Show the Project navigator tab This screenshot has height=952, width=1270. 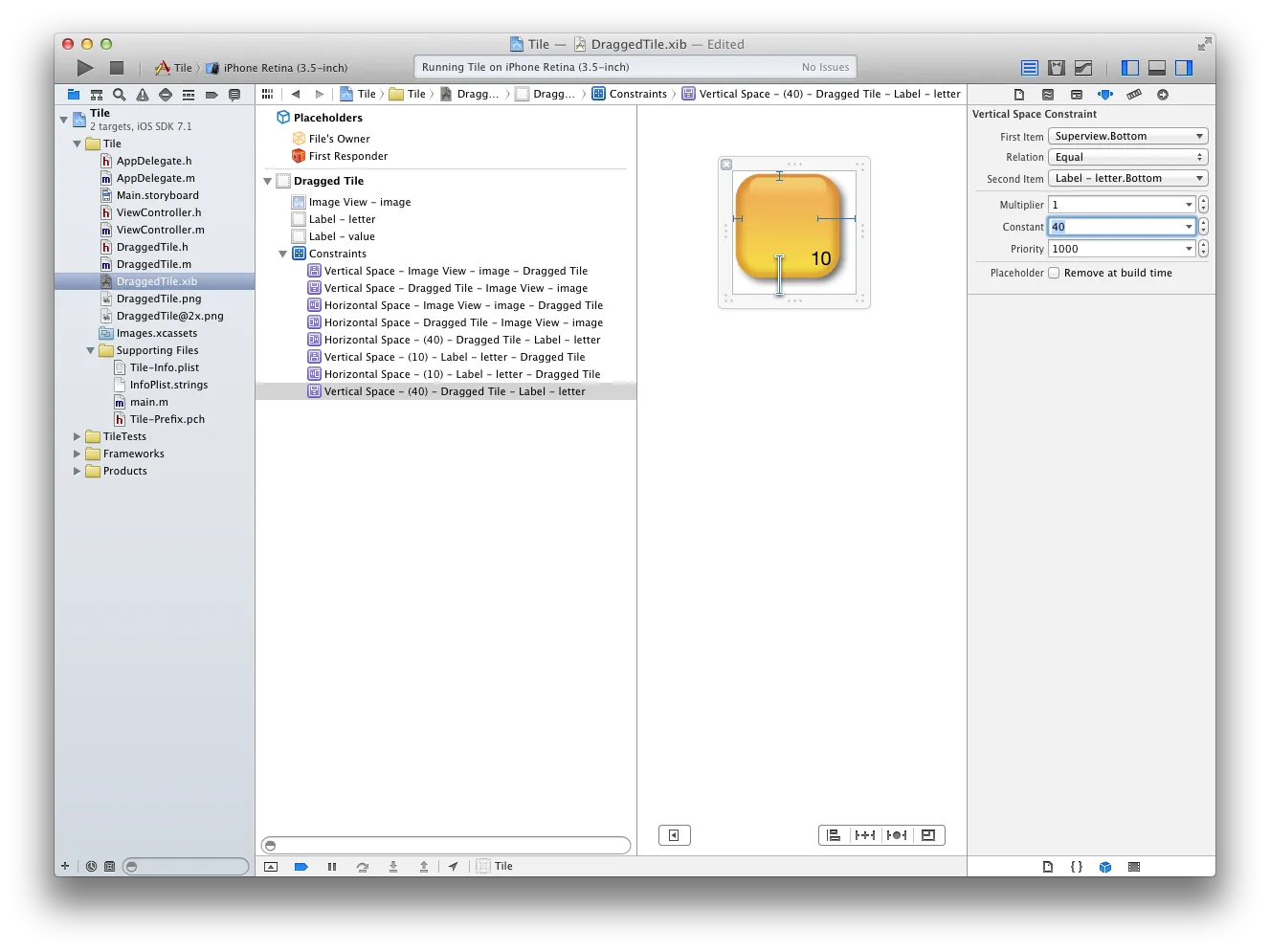pos(74,95)
